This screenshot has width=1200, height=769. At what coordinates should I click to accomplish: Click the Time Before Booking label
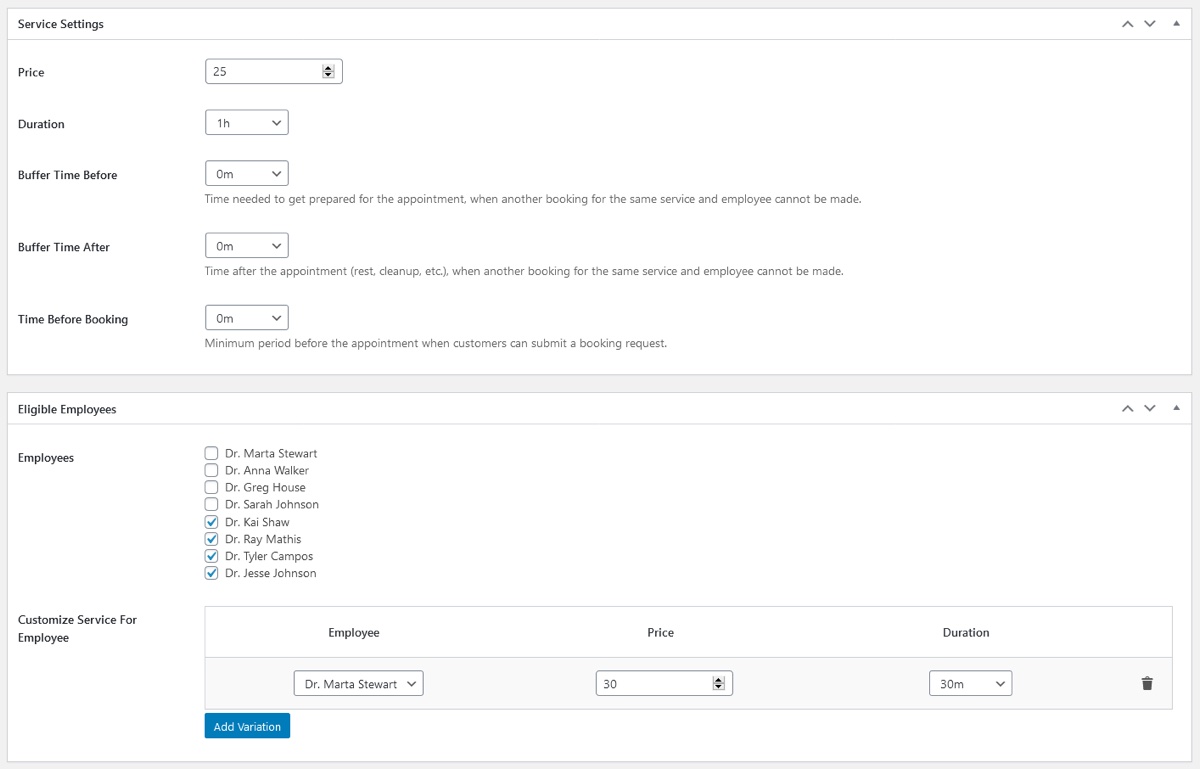pos(73,319)
